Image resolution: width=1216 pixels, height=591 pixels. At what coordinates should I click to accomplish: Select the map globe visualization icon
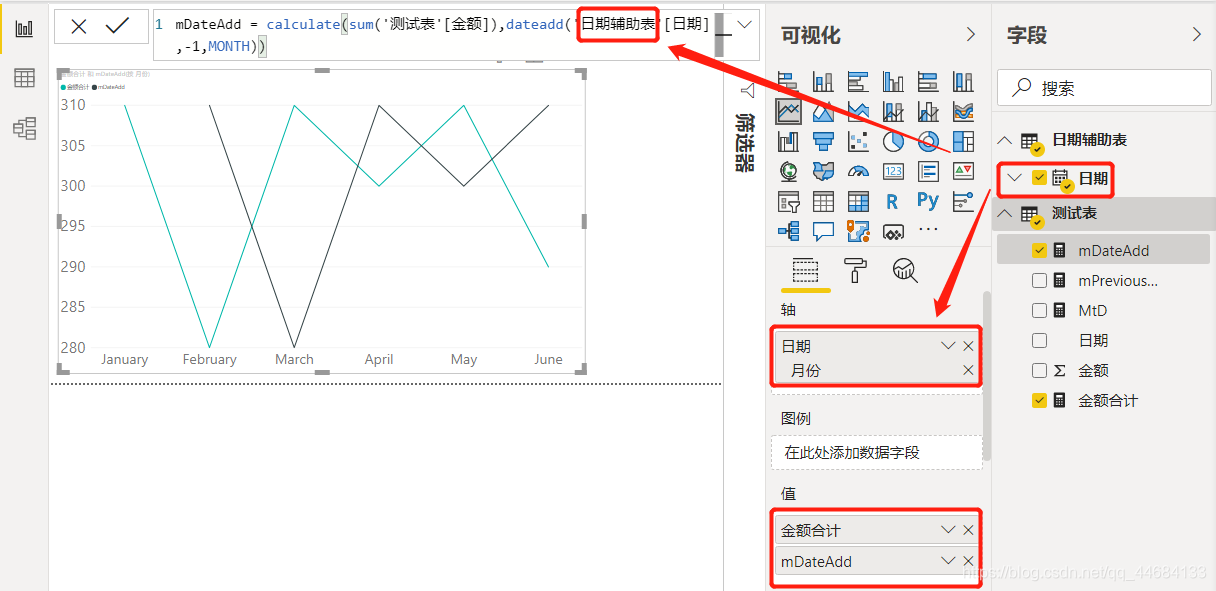[x=787, y=172]
